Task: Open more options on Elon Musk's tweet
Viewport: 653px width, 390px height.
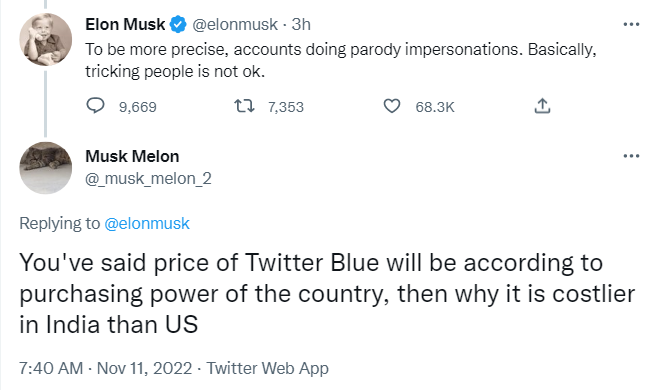Action: 631,25
